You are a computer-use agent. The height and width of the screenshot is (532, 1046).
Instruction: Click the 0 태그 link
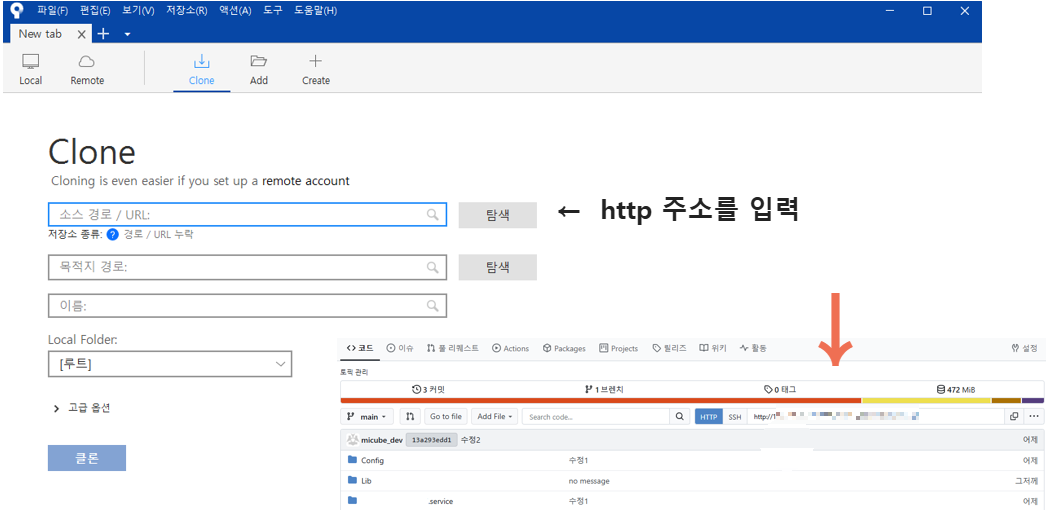(x=780, y=389)
